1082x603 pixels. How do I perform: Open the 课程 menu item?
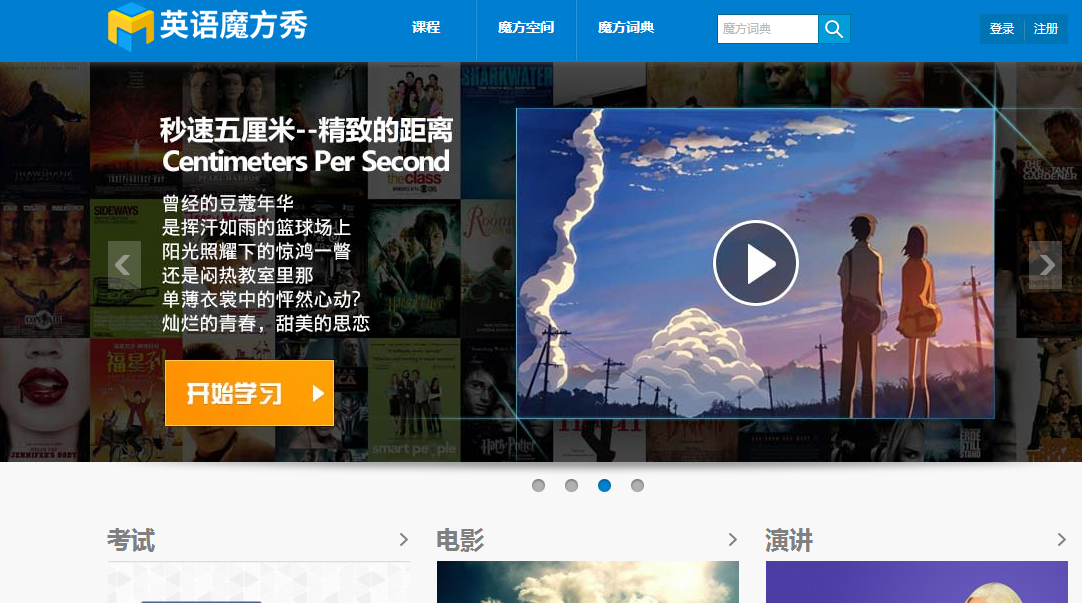click(x=426, y=28)
